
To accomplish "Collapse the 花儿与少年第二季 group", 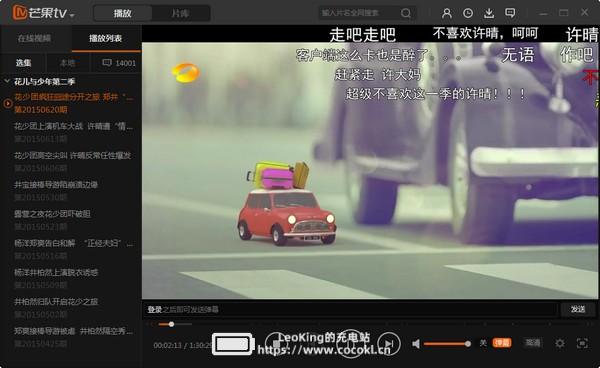I will (x=7, y=81).
